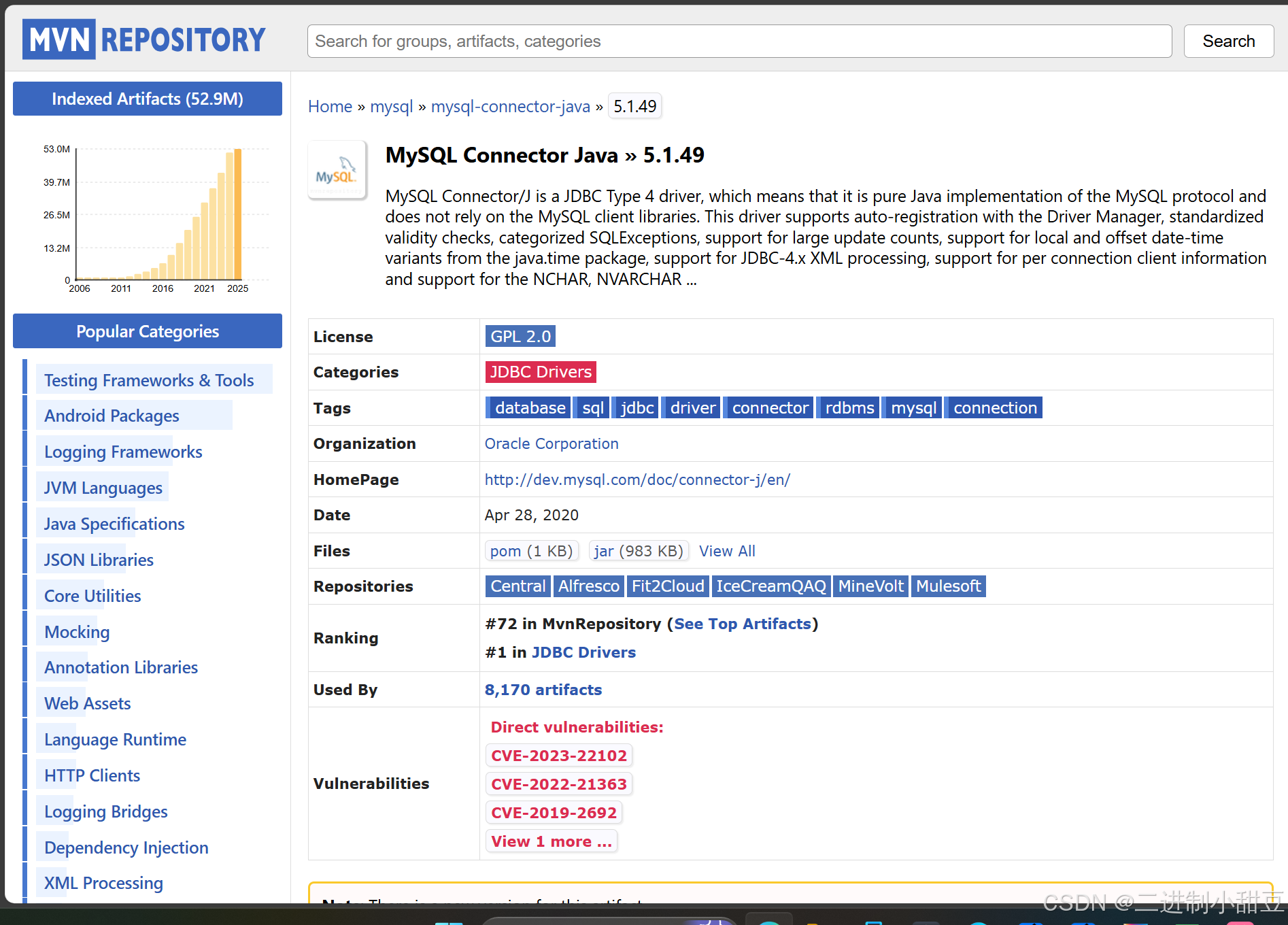
Task: Select the mysql tag
Action: tap(913, 408)
